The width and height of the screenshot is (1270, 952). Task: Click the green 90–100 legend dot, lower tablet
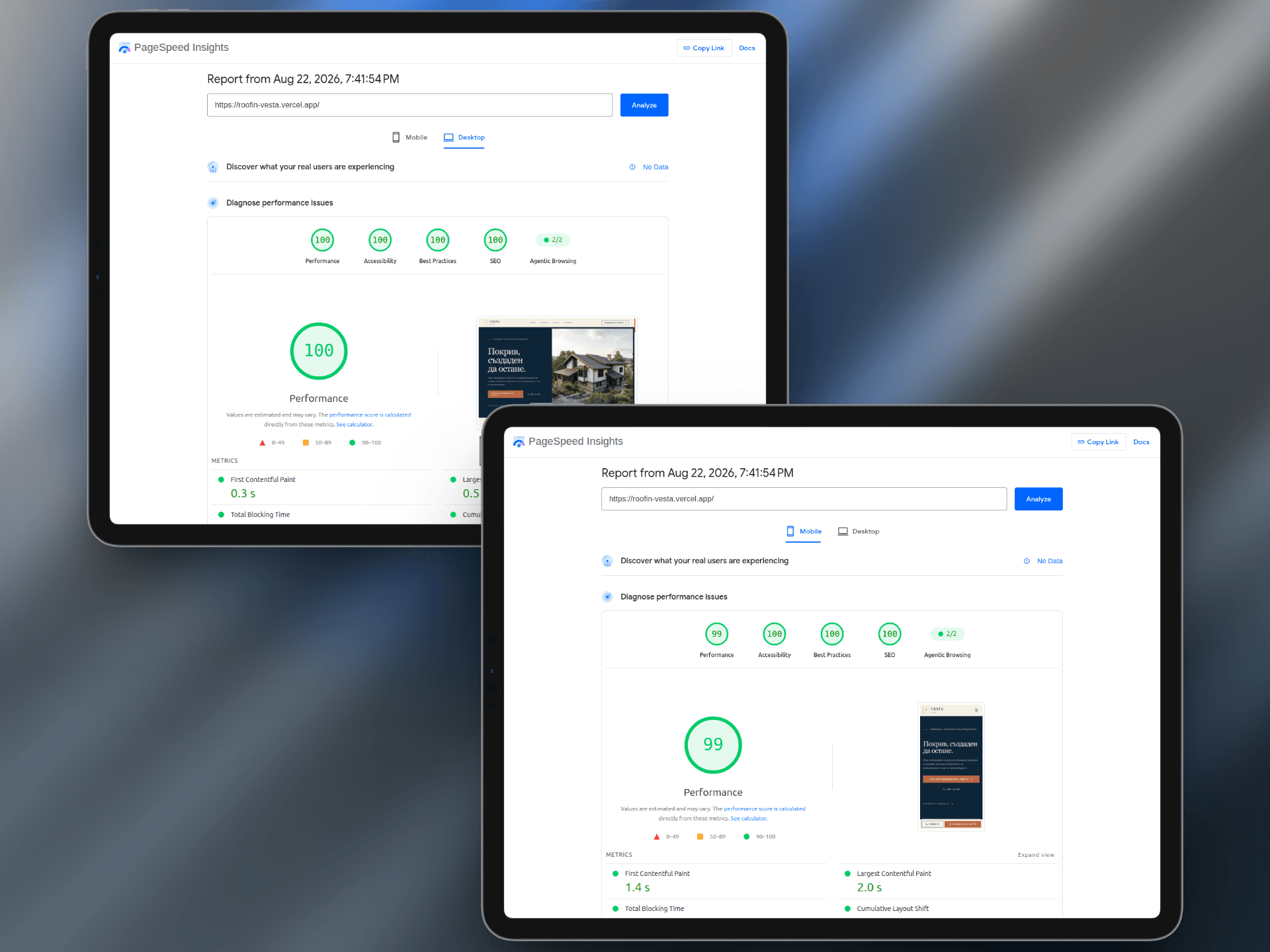(746, 837)
